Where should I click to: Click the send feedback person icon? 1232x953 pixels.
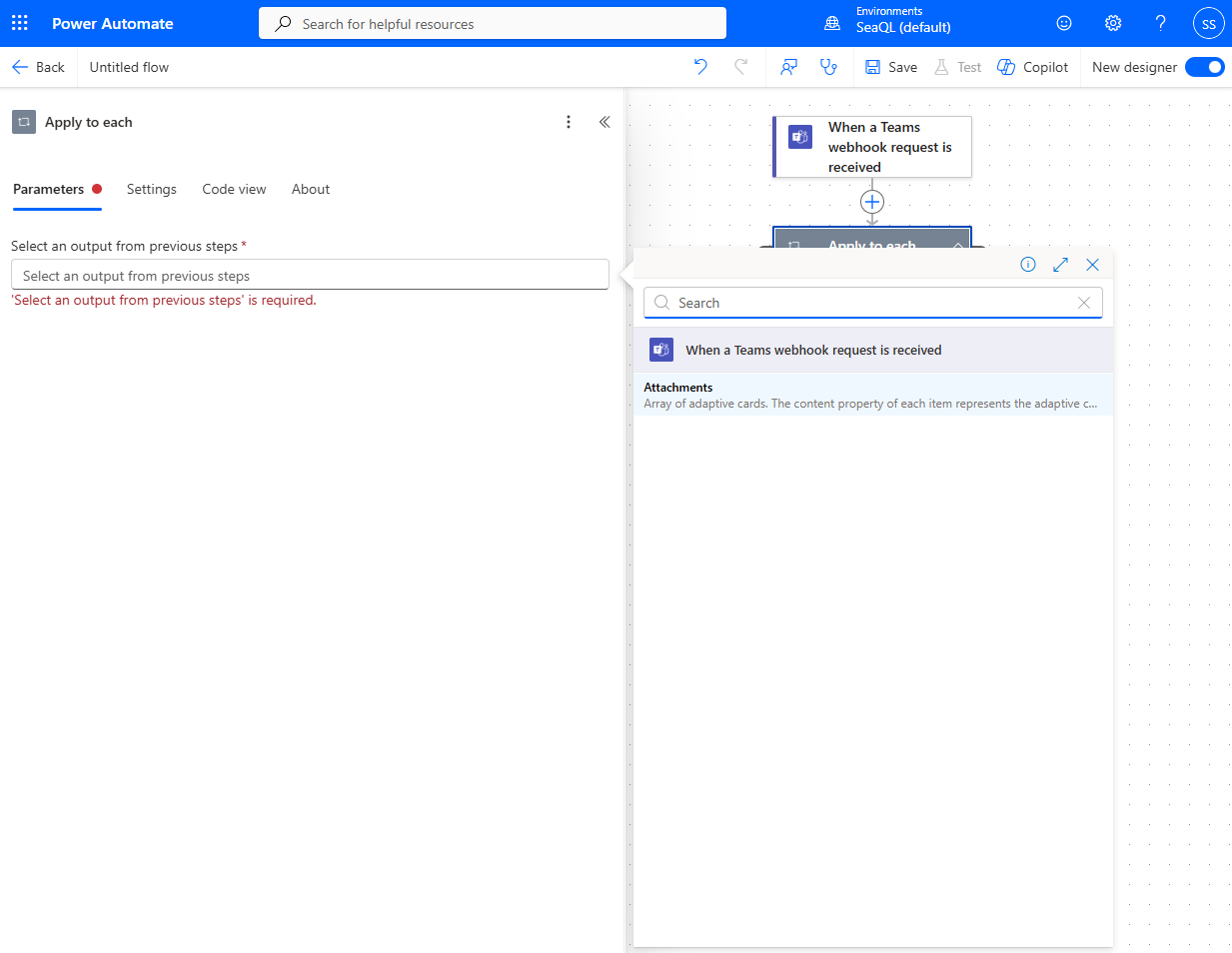pos(788,67)
